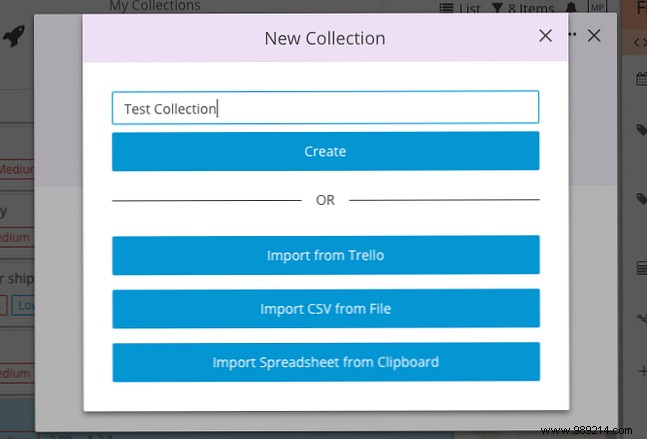
Task: Click the share icon in right sidebar
Action: pos(642,319)
